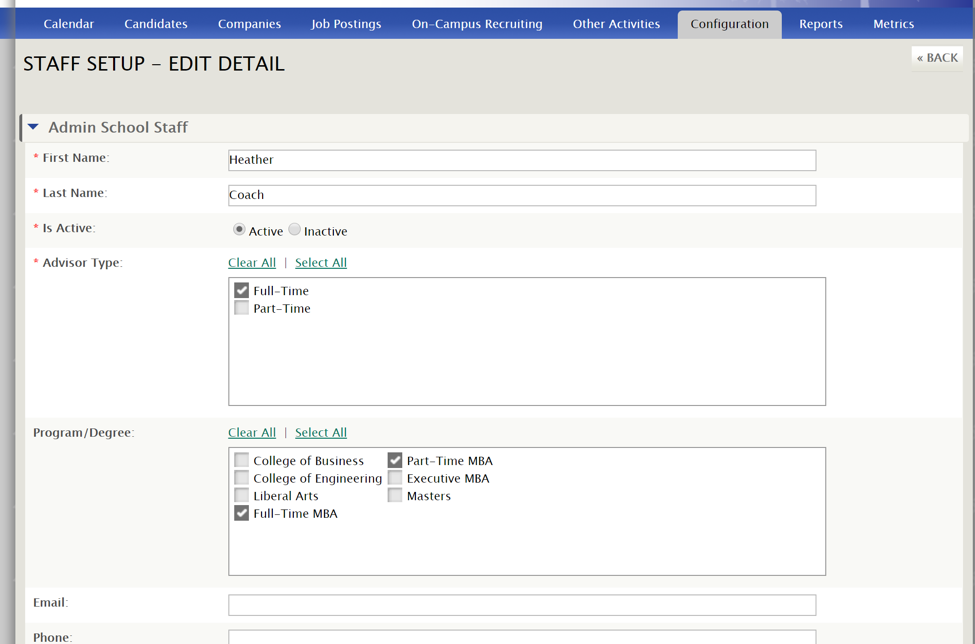Image resolution: width=975 pixels, height=644 pixels.
Task: Open the Reports tab
Action: (x=821, y=24)
